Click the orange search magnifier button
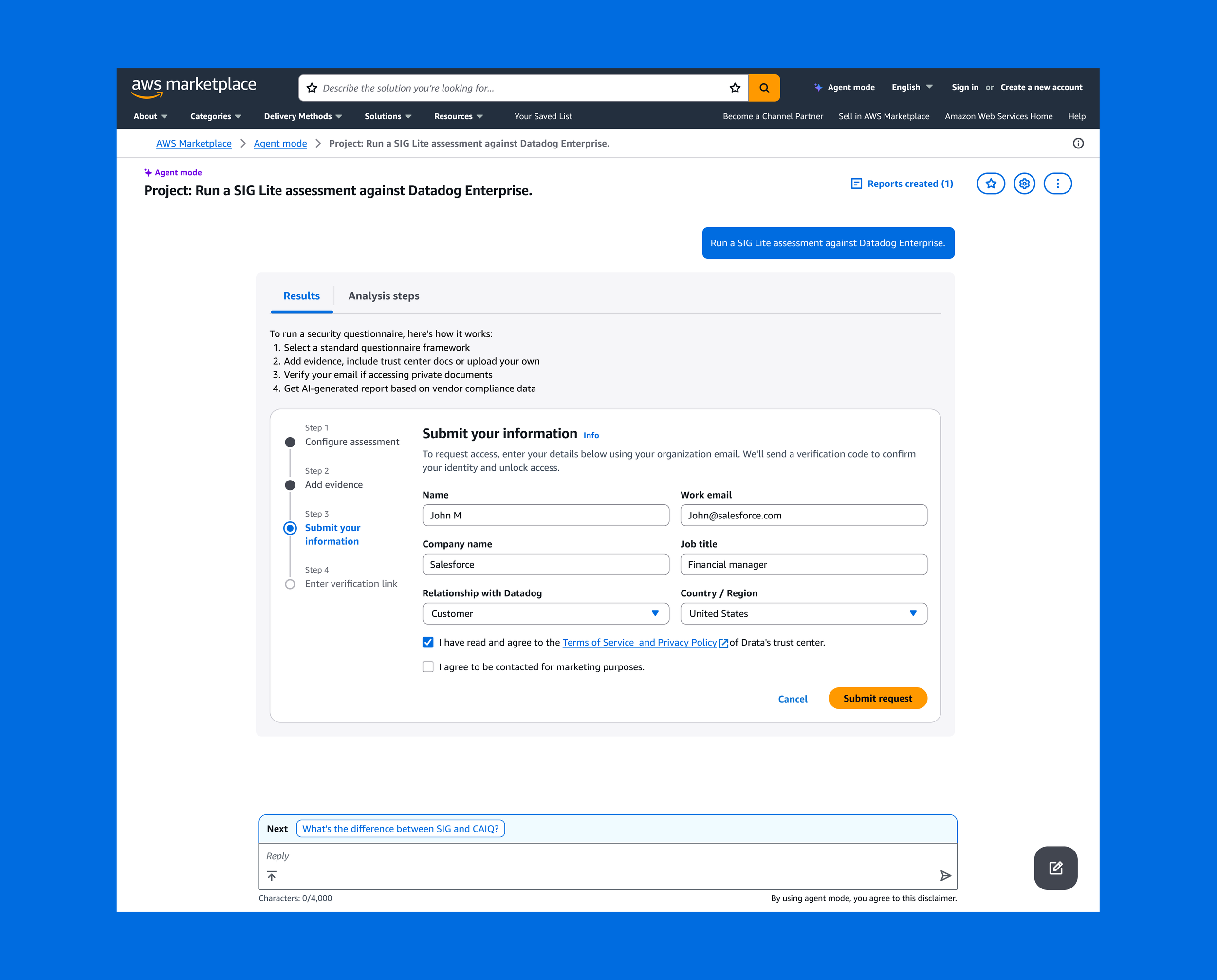The height and width of the screenshot is (980, 1217). click(764, 88)
